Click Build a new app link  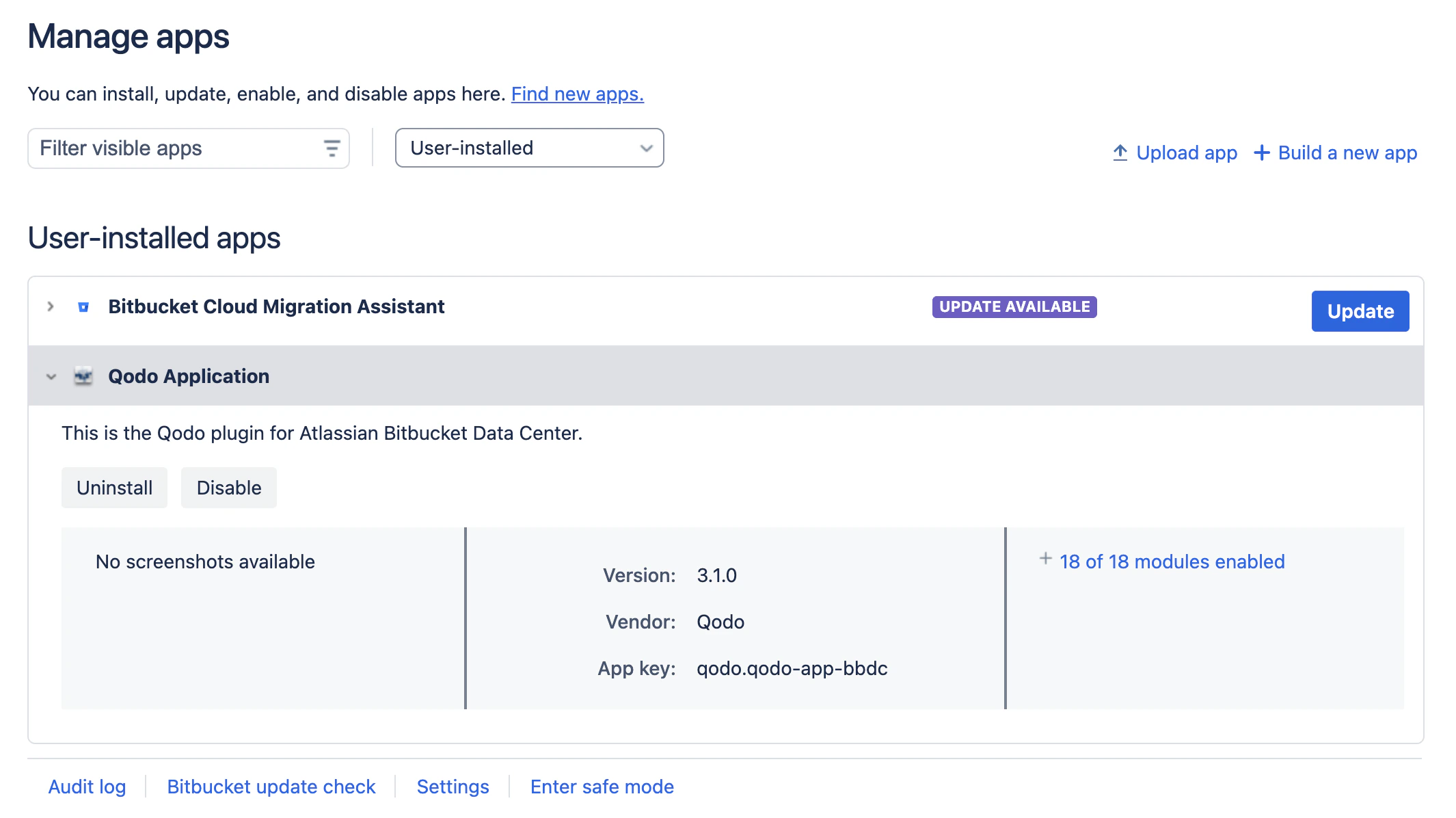pyautogui.click(x=1347, y=153)
